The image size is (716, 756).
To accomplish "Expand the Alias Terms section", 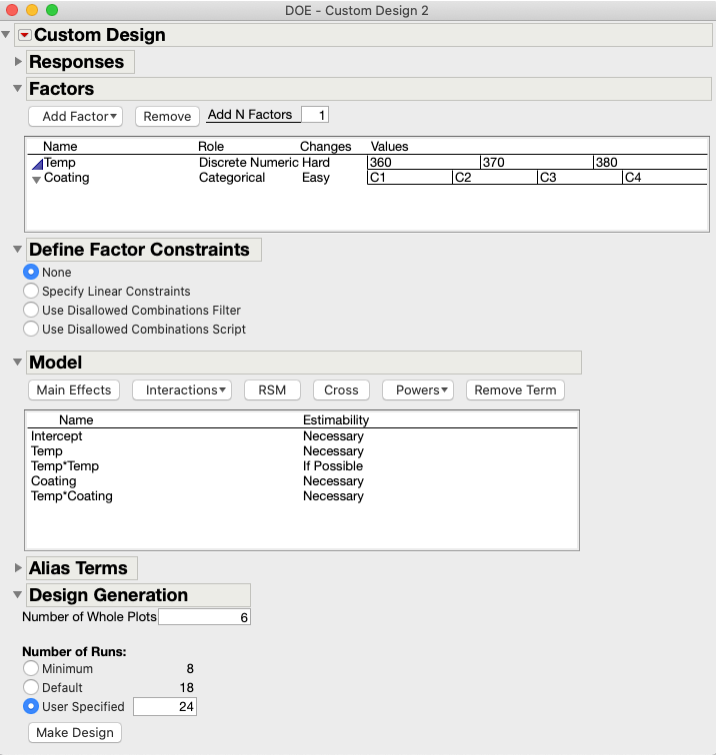I will [x=18, y=568].
